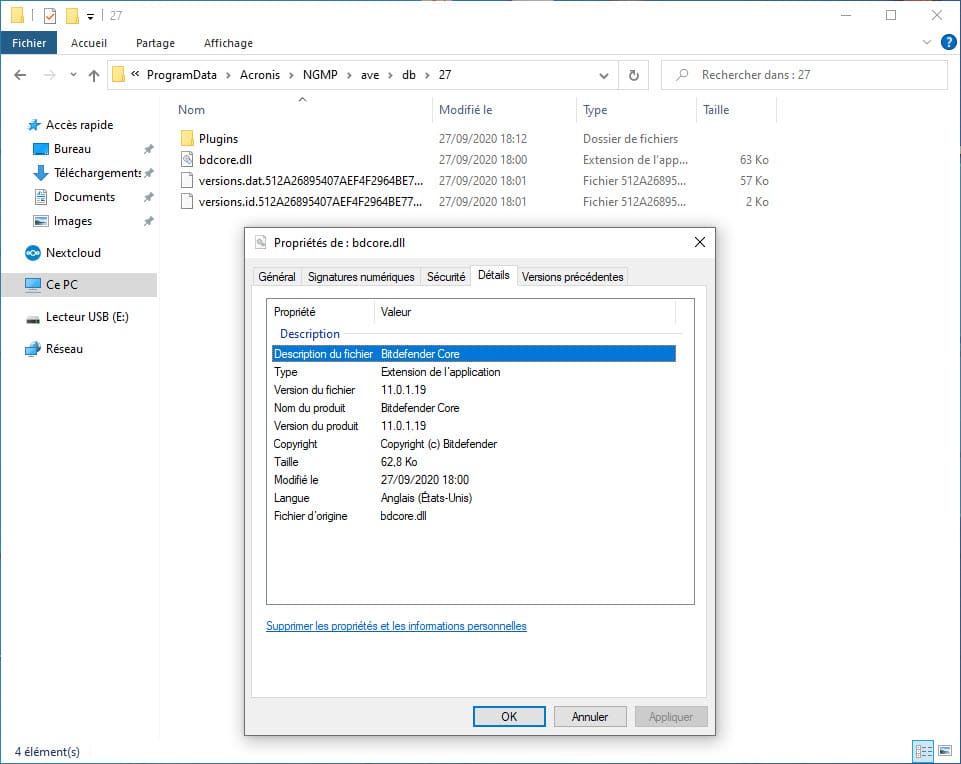
Task: Switch to the Général tab
Action: [x=276, y=277]
